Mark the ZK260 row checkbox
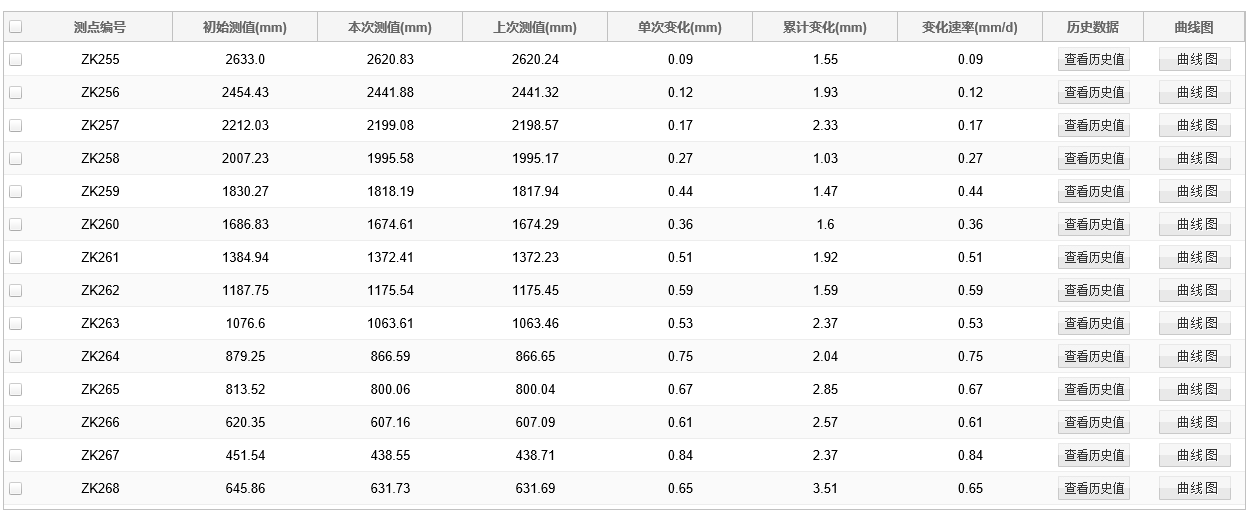 tap(15, 224)
